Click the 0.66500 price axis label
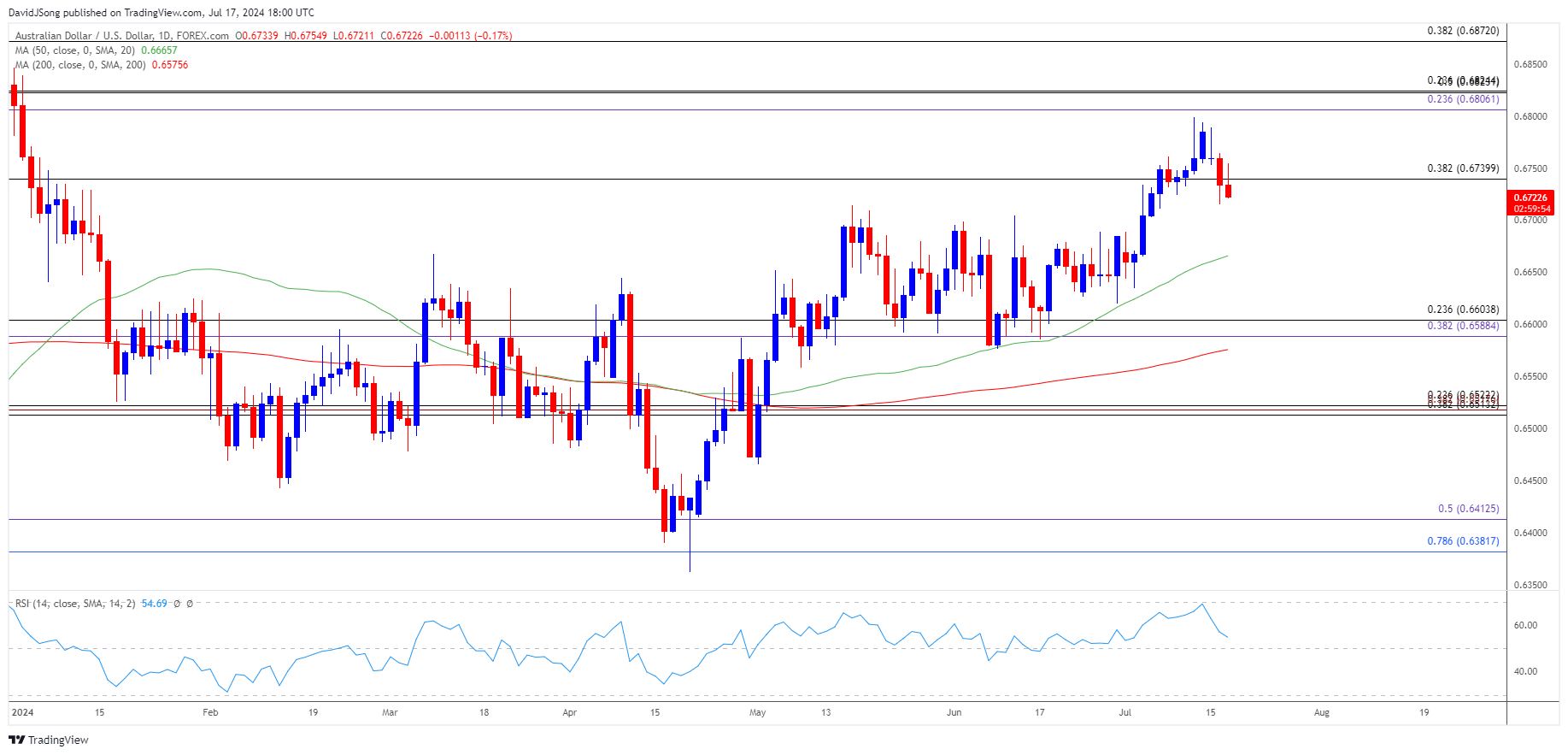Screen dimensions: 1568x755 click(1530, 272)
